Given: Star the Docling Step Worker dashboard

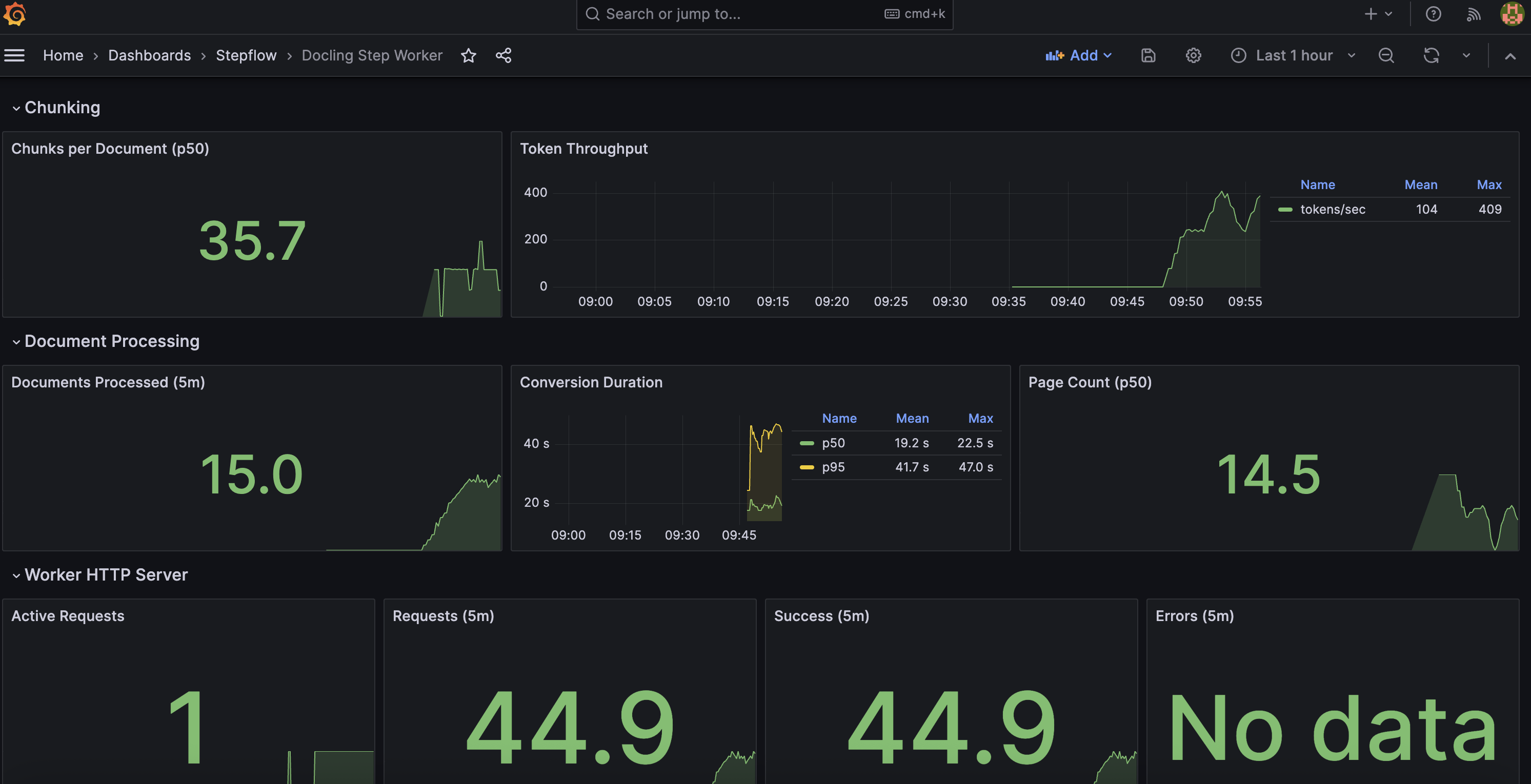Looking at the screenshot, I should coord(469,55).
